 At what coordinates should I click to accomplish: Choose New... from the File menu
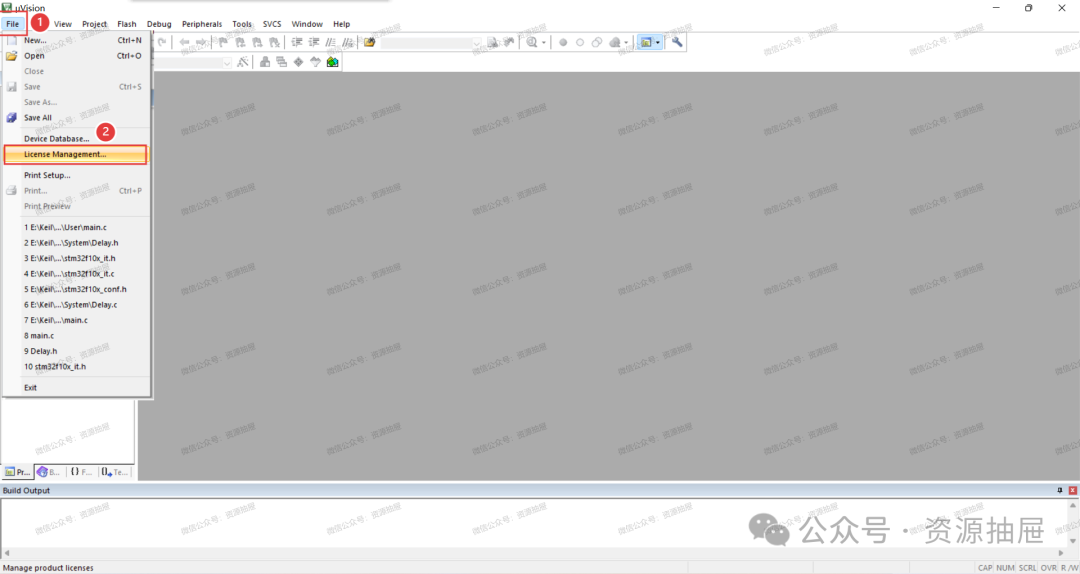(76, 41)
